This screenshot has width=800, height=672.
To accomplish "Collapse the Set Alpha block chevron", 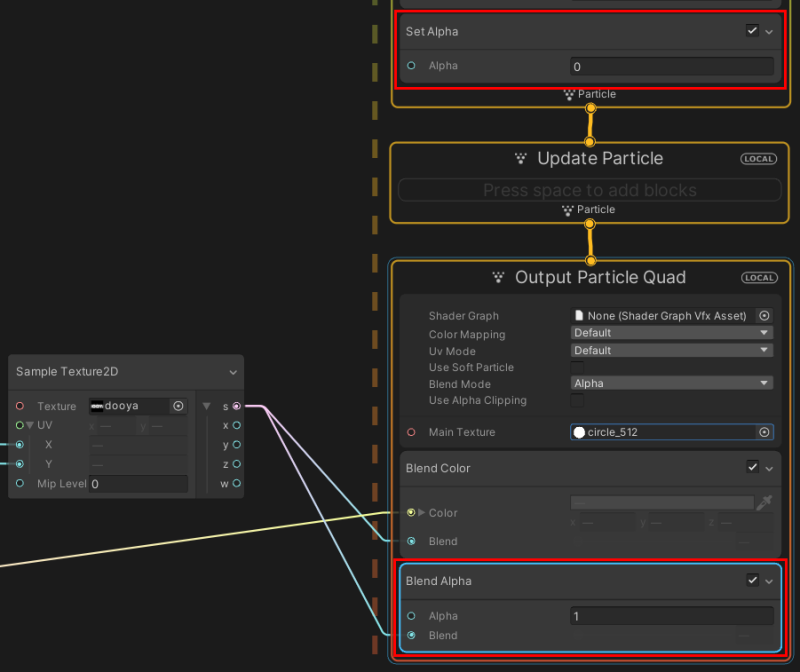I will pyautogui.click(x=769, y=32).
